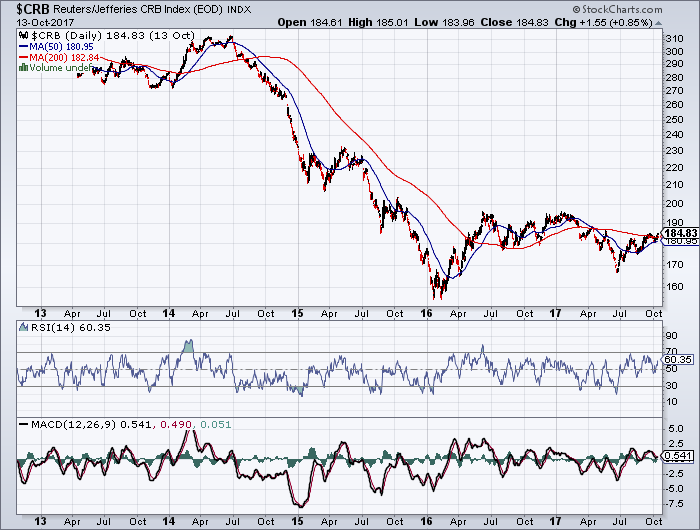The height and width of the screenshot is (530, 700).
Task: Click the date 13-Oct-2017
Action: click(46, 22)
